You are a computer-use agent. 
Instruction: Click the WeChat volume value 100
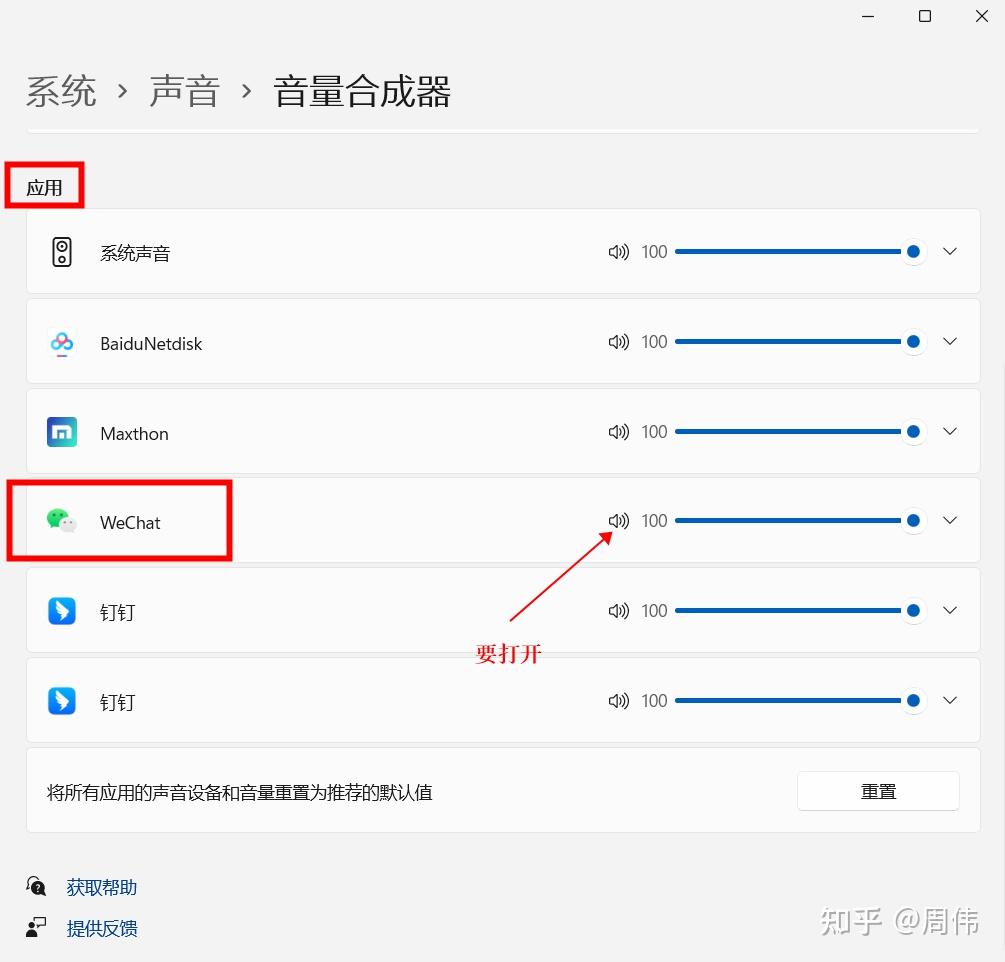coord(654,520)
